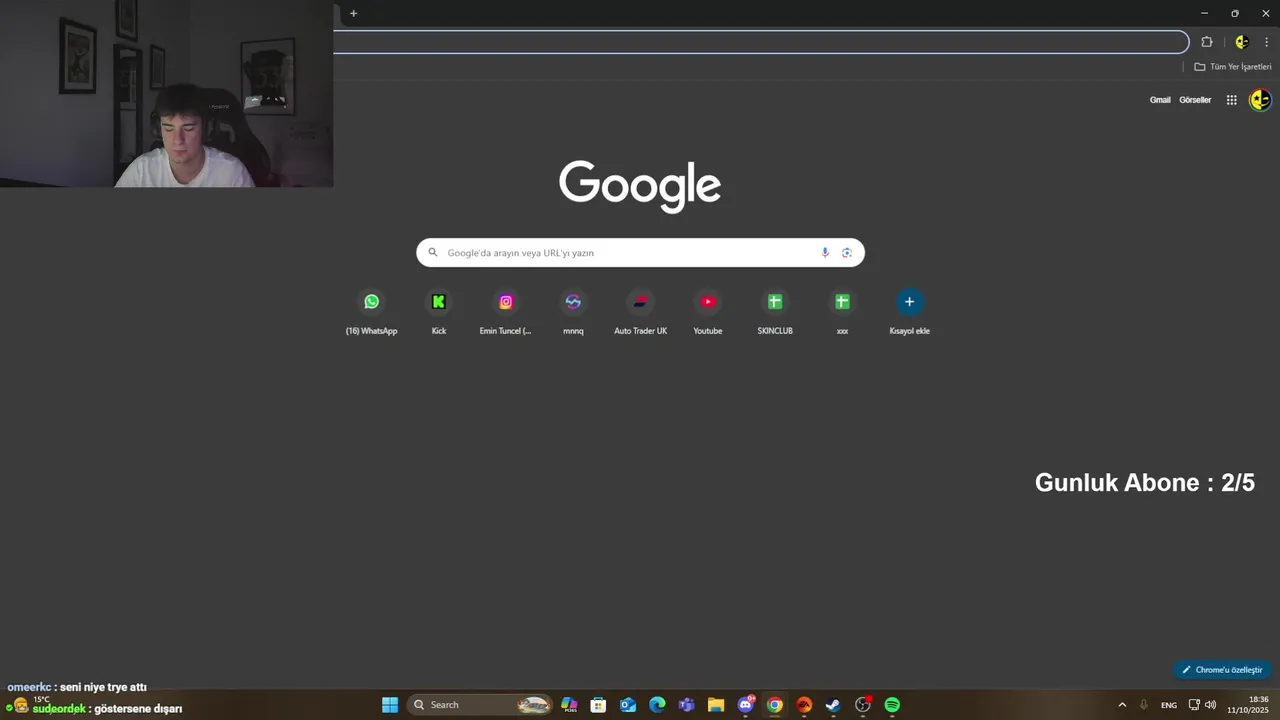Open File Explorer from the taskbar
The width and height of the screenshot is (1280, 720).
[716, 705]
